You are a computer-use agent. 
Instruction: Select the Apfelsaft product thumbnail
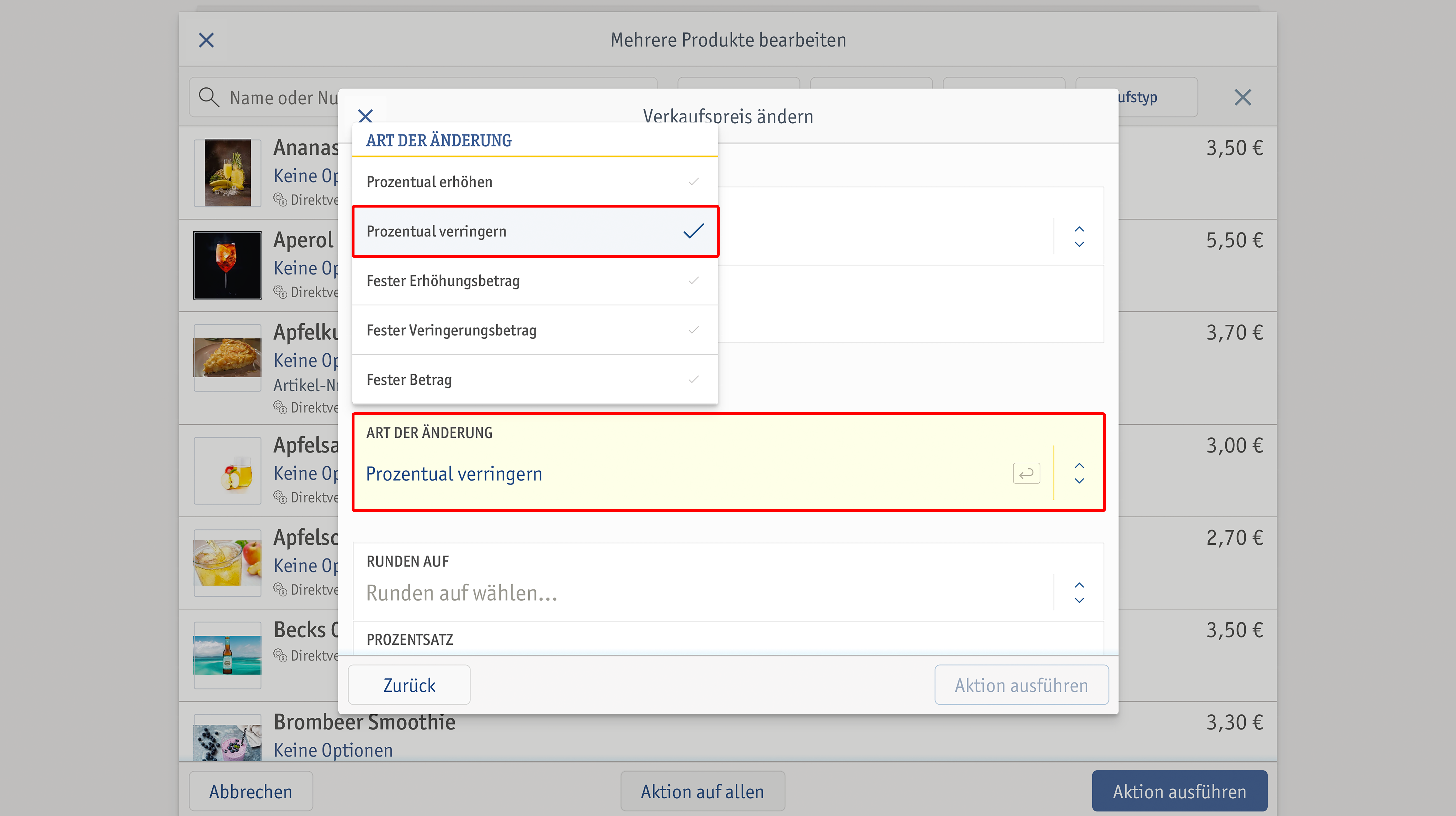(x=227, y=471)
